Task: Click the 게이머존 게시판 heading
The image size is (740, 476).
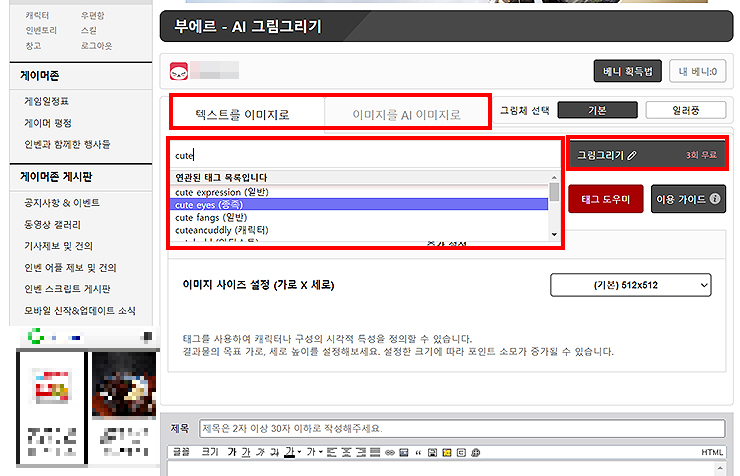Action: click(56, 176)
